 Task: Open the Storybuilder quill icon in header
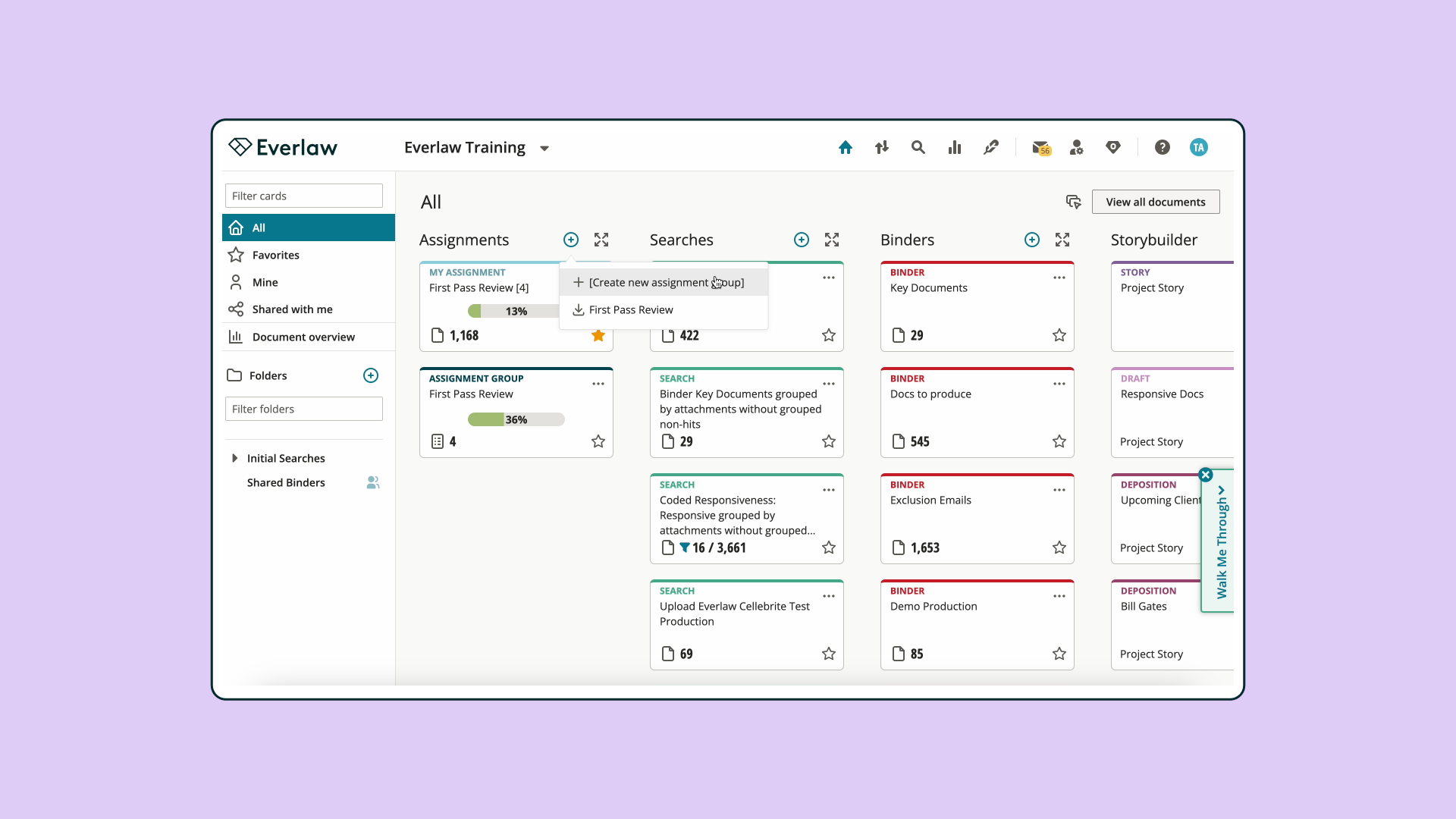coord(990,147)
